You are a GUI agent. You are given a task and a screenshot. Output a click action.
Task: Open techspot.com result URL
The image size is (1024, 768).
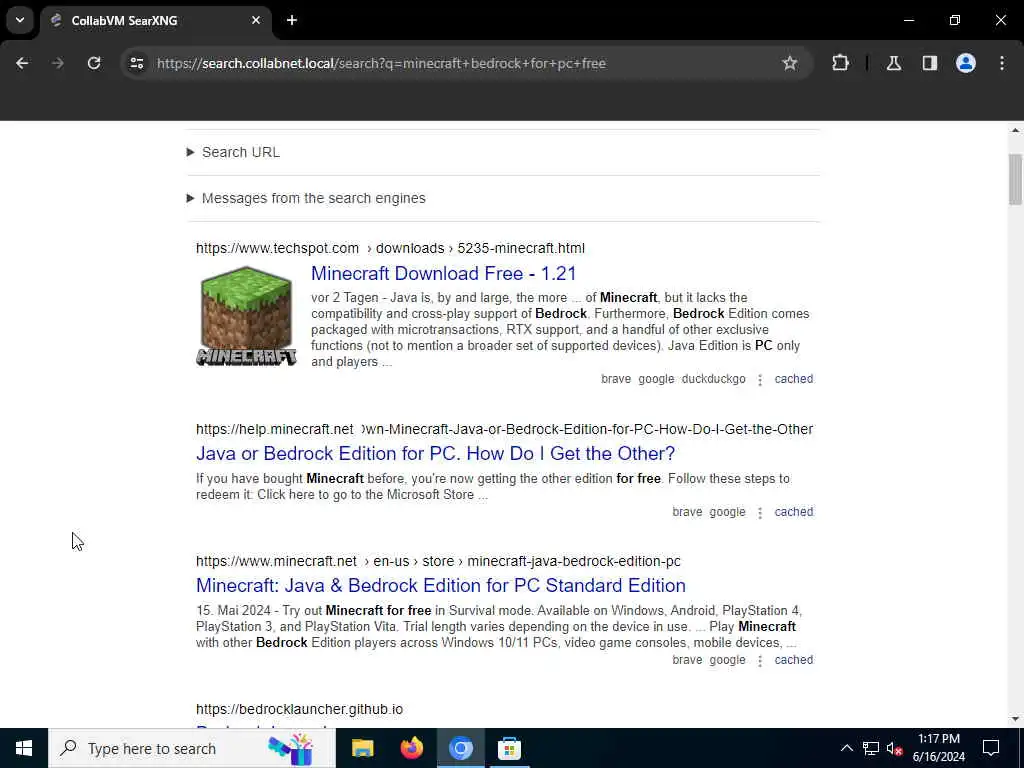[391, 248]
